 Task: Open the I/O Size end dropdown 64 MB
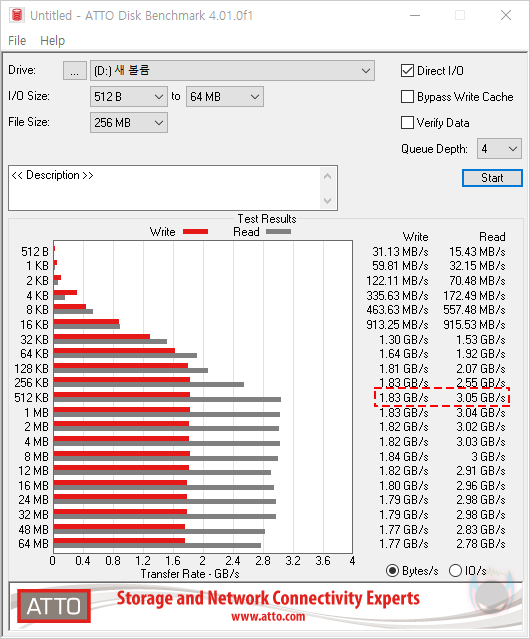(x=225, y=97)
